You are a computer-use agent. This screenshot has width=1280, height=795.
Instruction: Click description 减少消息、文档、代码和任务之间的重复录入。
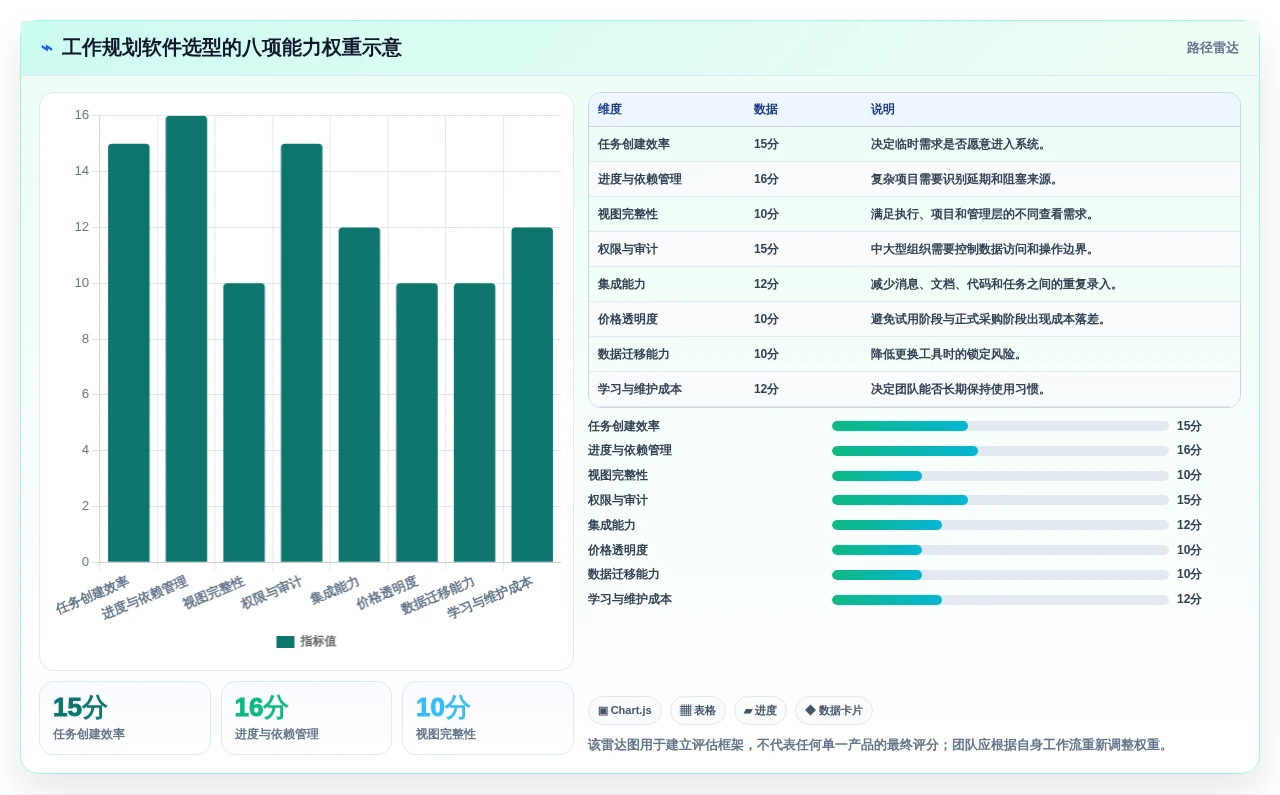pyautogui.click(x=995, y=285)
